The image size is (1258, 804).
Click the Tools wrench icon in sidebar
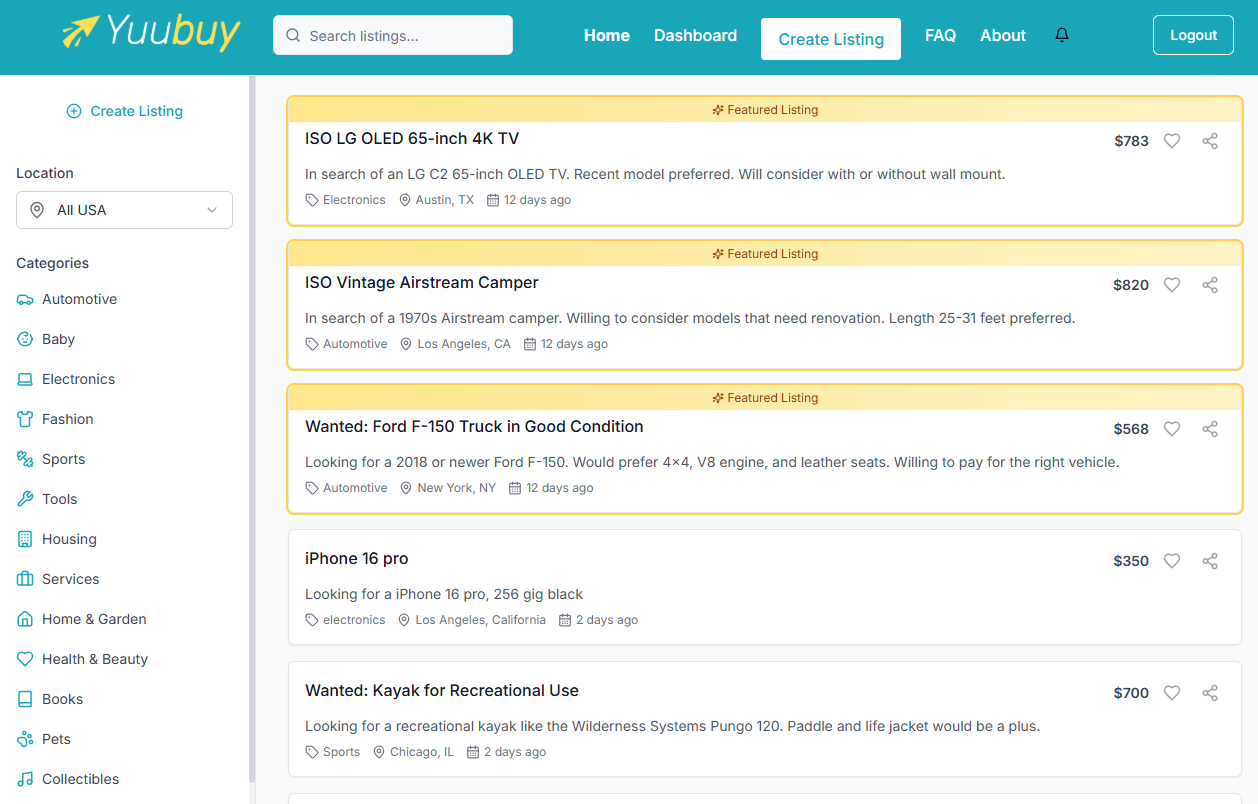tap(25, 499)
